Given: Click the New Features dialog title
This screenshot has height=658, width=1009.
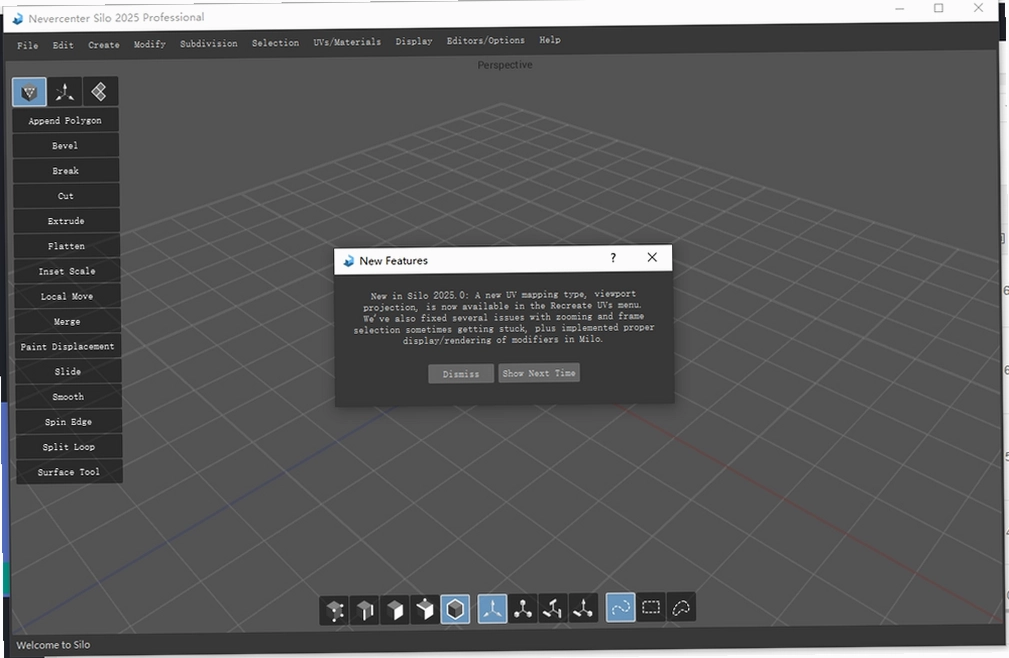Looking at the screenshot, I should click(394, 260).
